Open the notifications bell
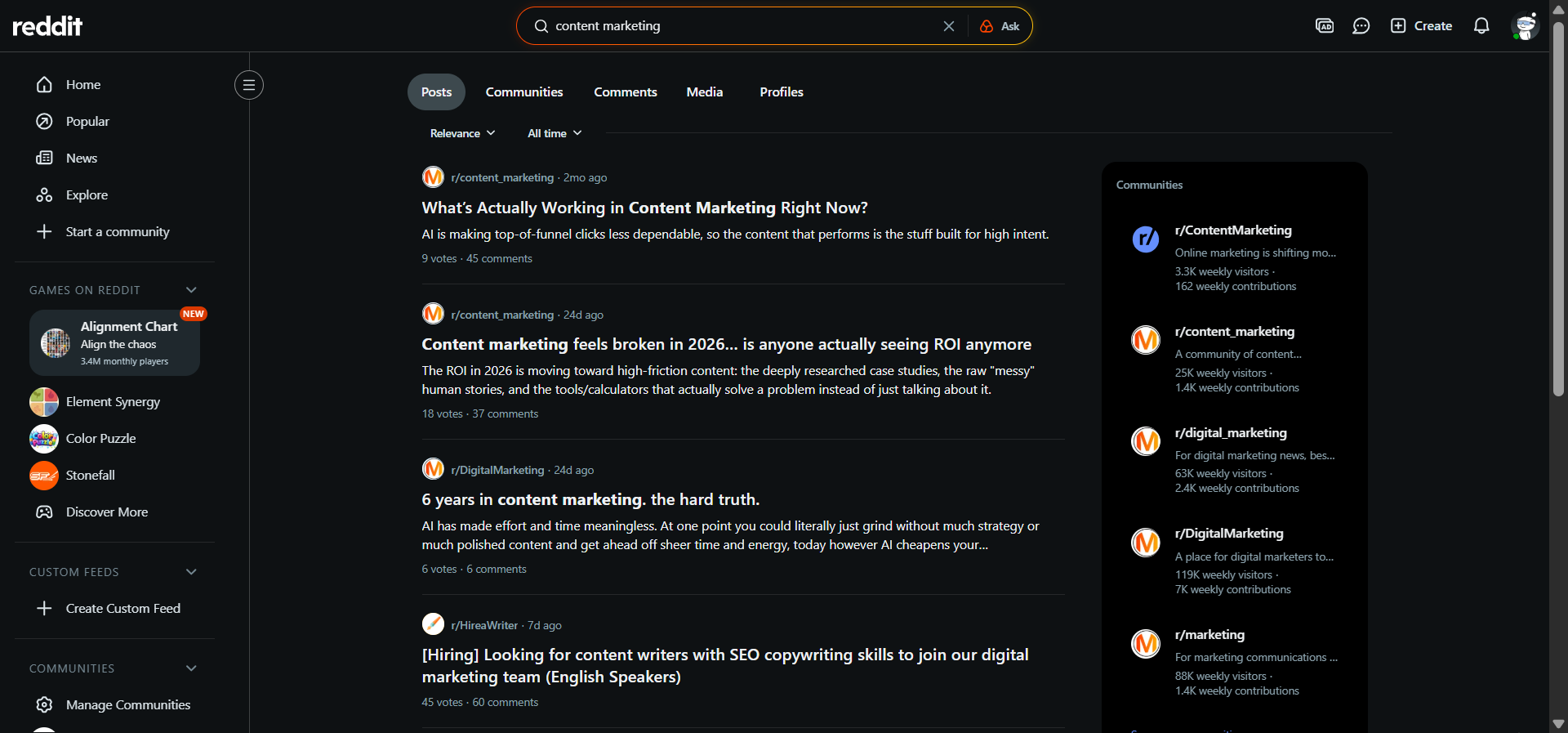The image size is (1568, 733). (1481, 26)
